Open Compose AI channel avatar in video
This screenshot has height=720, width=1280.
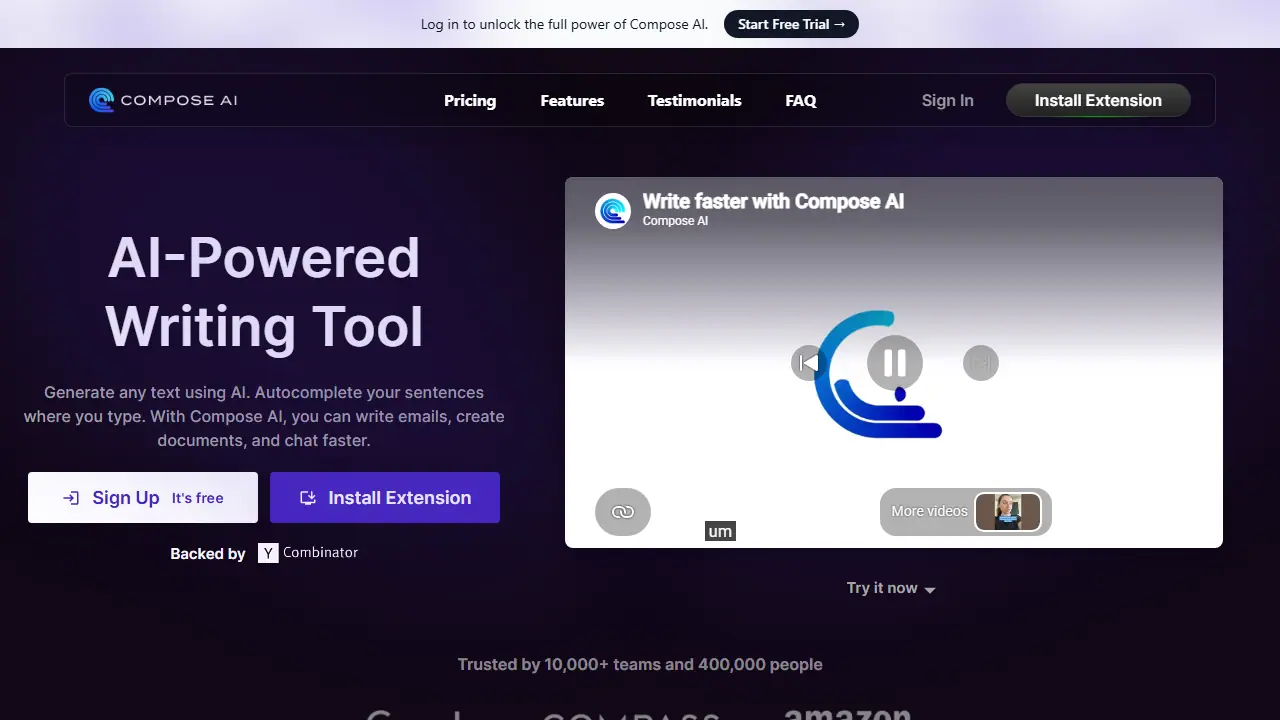613,211
